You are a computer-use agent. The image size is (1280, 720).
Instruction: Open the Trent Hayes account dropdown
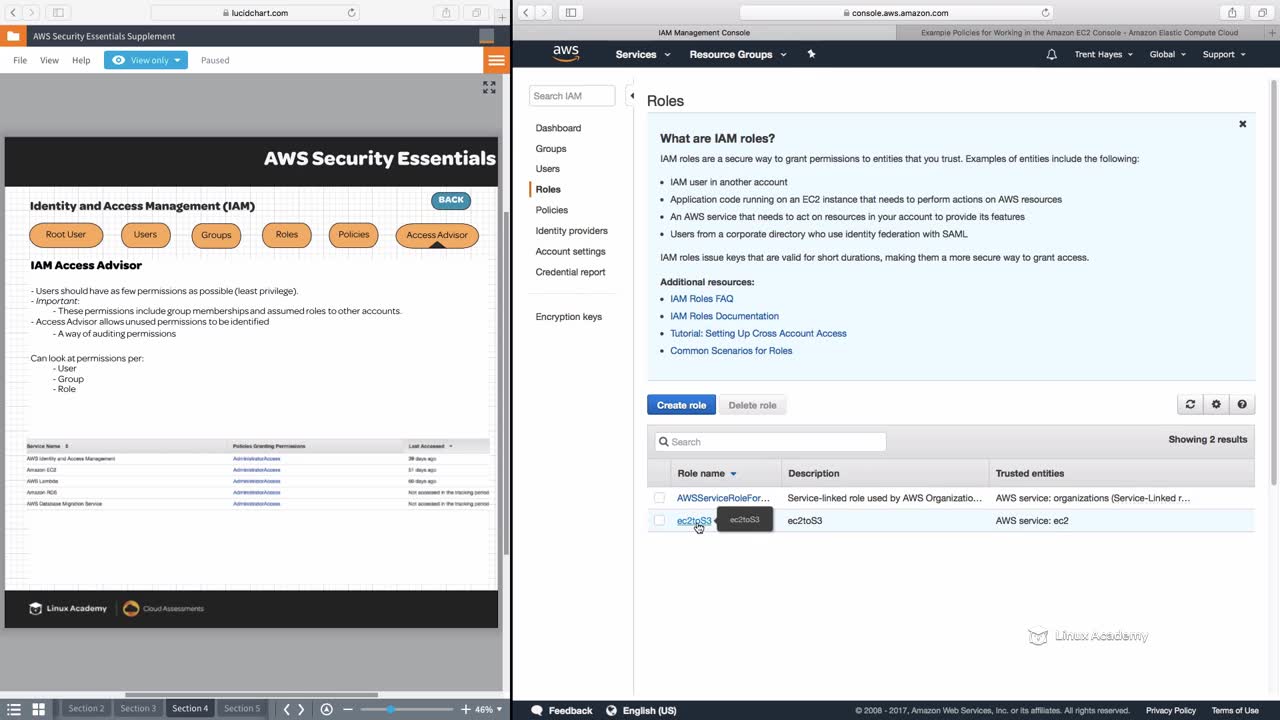tap(1104, 54)
